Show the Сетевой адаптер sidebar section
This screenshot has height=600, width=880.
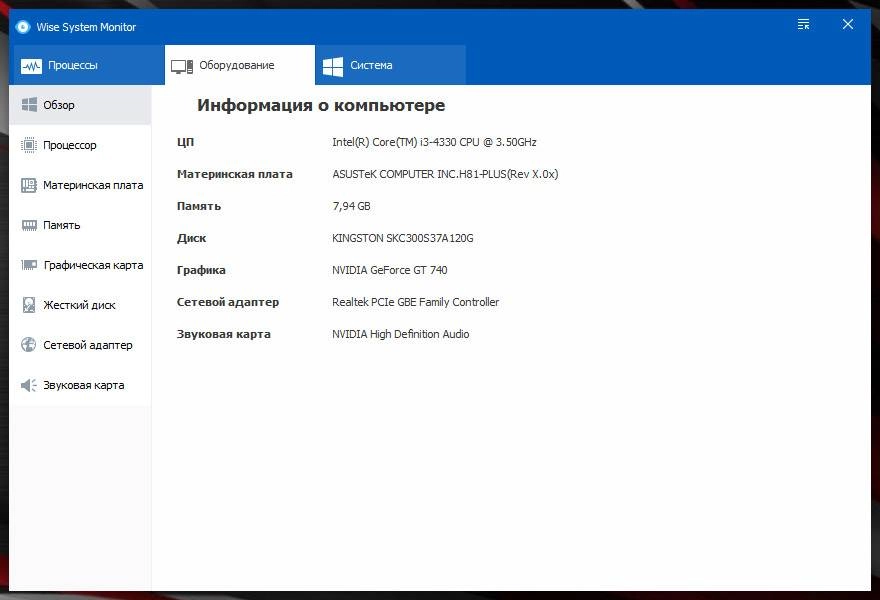pos(80,345)
